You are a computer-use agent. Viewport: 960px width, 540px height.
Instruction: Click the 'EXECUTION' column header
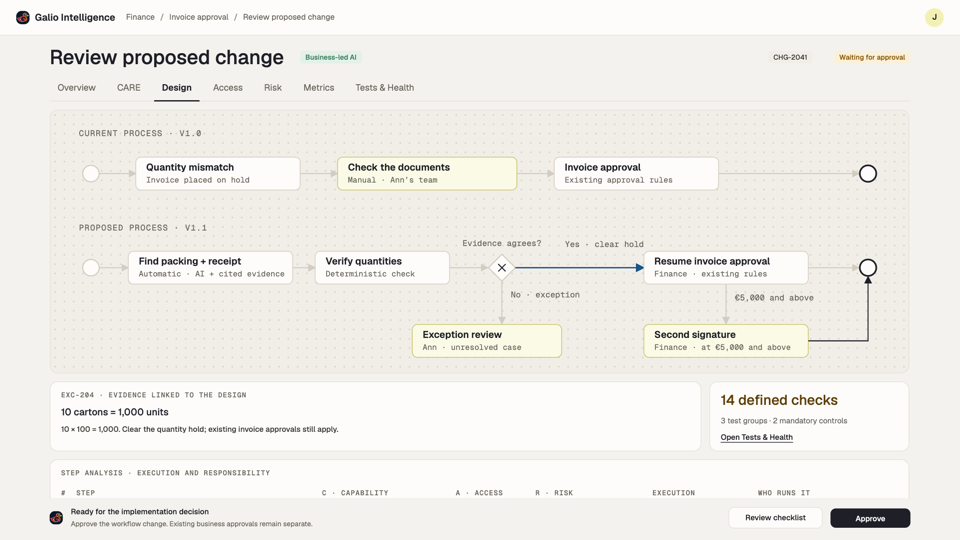coord(673,493)
